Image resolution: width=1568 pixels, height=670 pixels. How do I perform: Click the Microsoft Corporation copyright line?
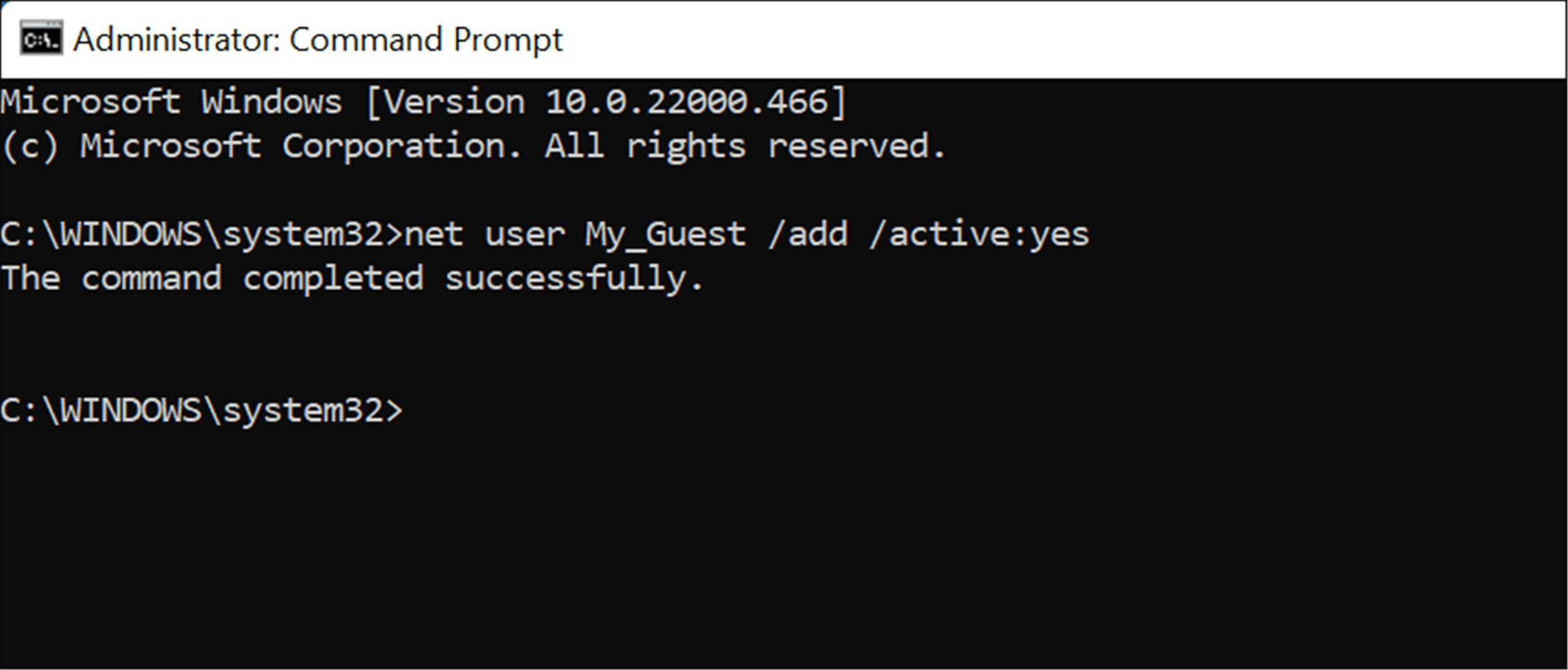click(474, 145)
